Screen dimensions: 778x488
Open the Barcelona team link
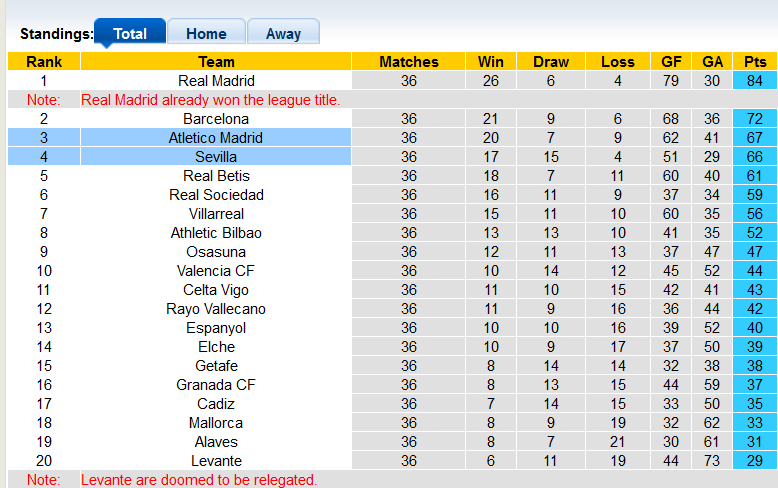[216, 119]
